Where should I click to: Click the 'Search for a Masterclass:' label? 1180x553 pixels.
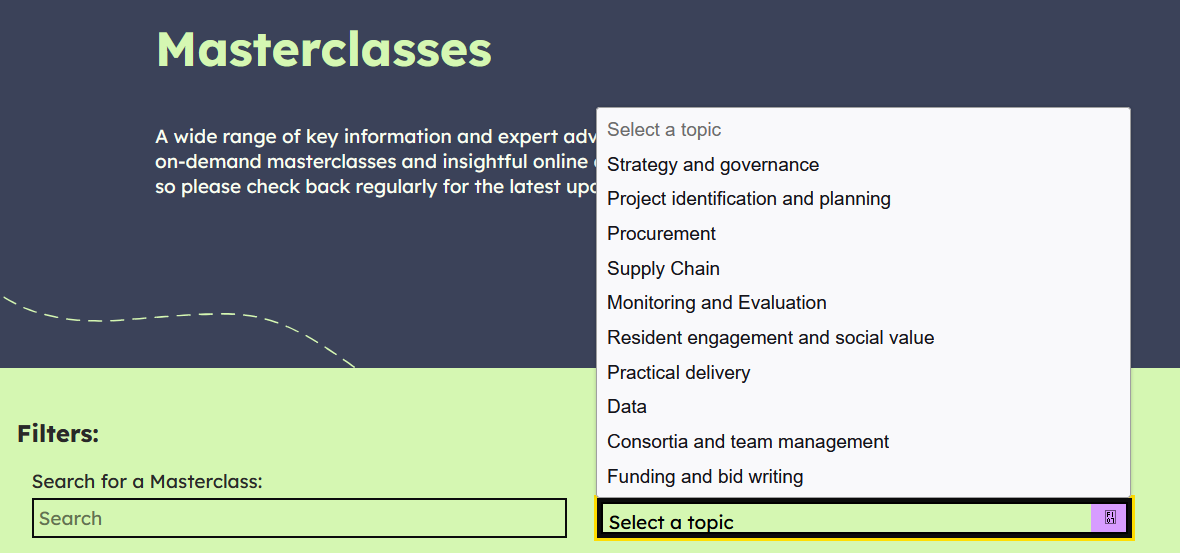(x=147, y=482)
